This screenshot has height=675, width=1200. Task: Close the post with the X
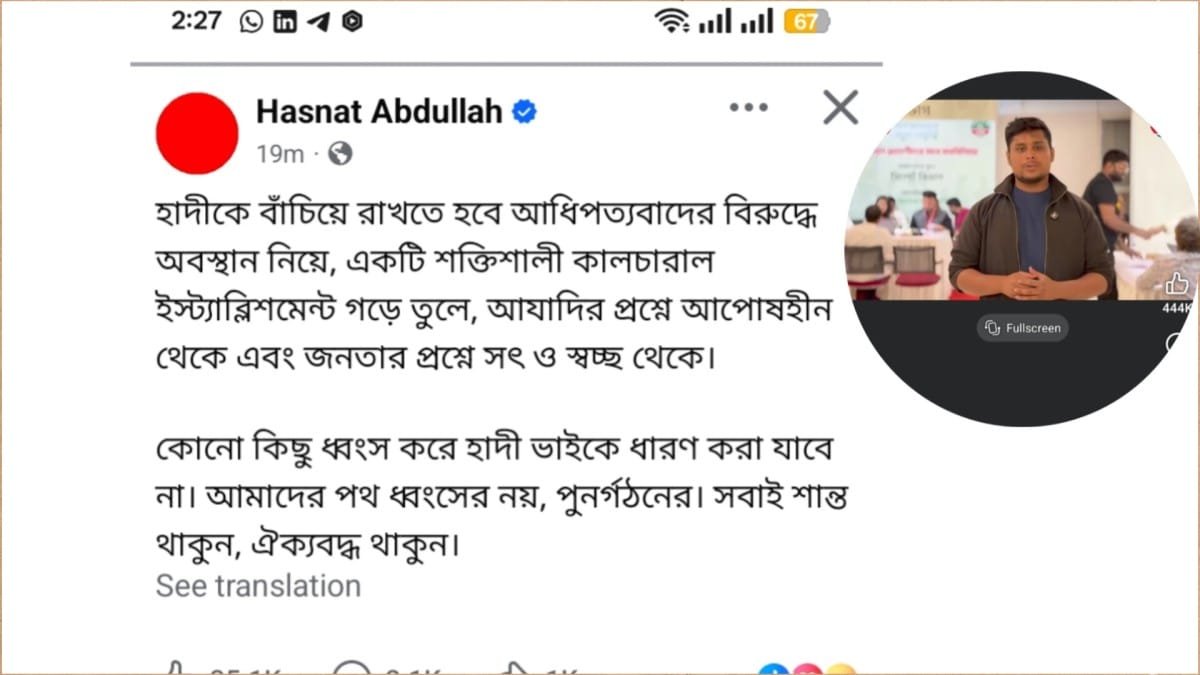(840, 107)
